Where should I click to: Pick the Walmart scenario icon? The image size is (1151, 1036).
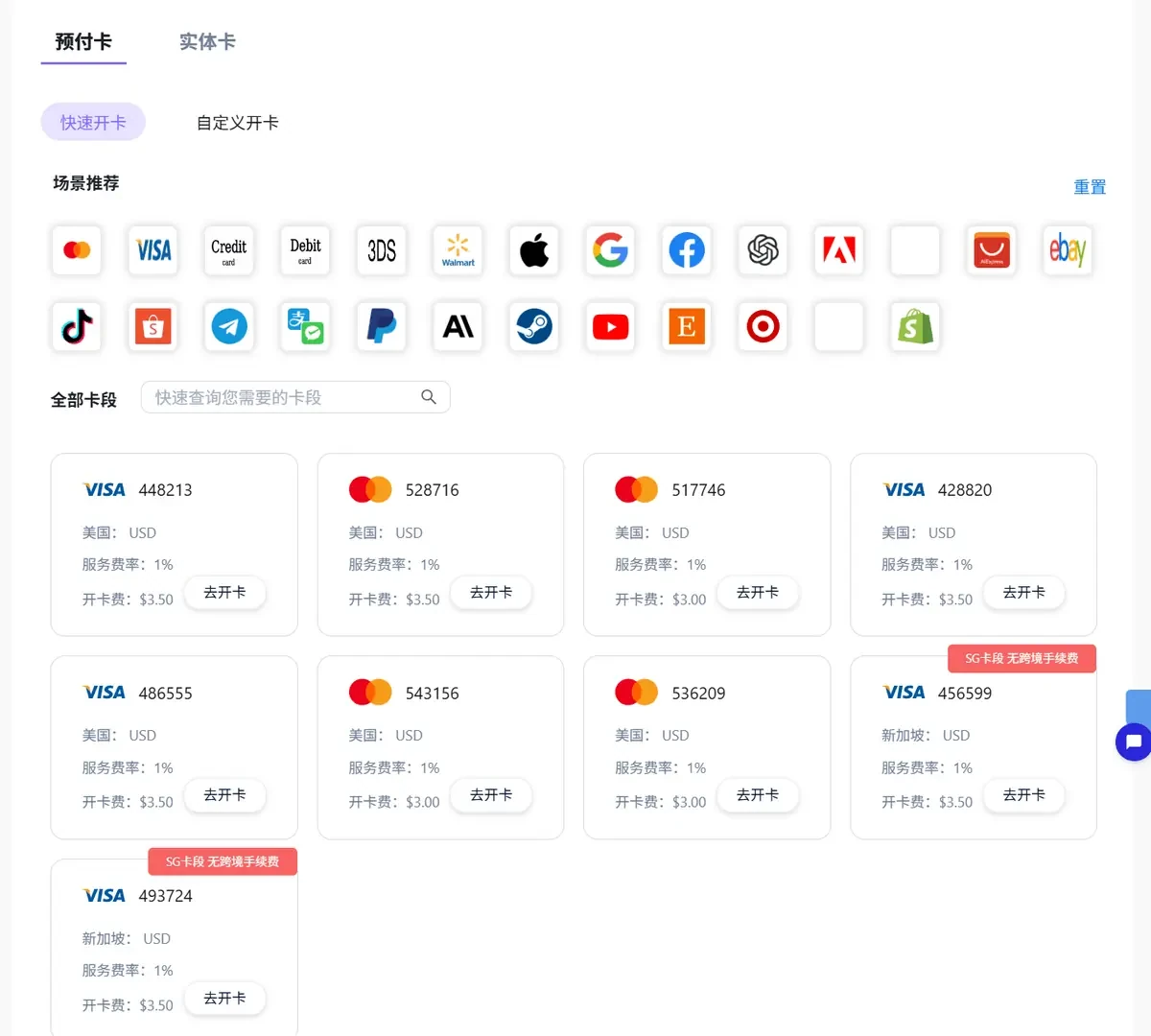tap(458, 250)
